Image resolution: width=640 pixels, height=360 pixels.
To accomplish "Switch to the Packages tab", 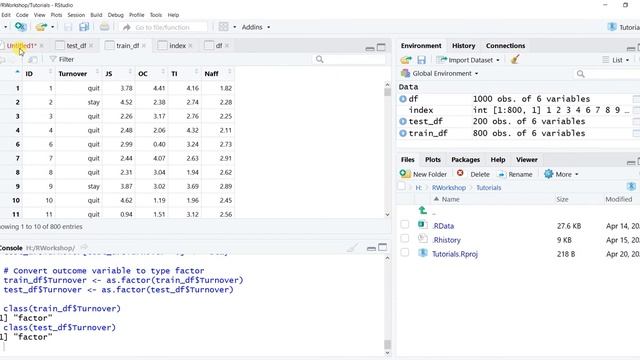I will (465, 160).
